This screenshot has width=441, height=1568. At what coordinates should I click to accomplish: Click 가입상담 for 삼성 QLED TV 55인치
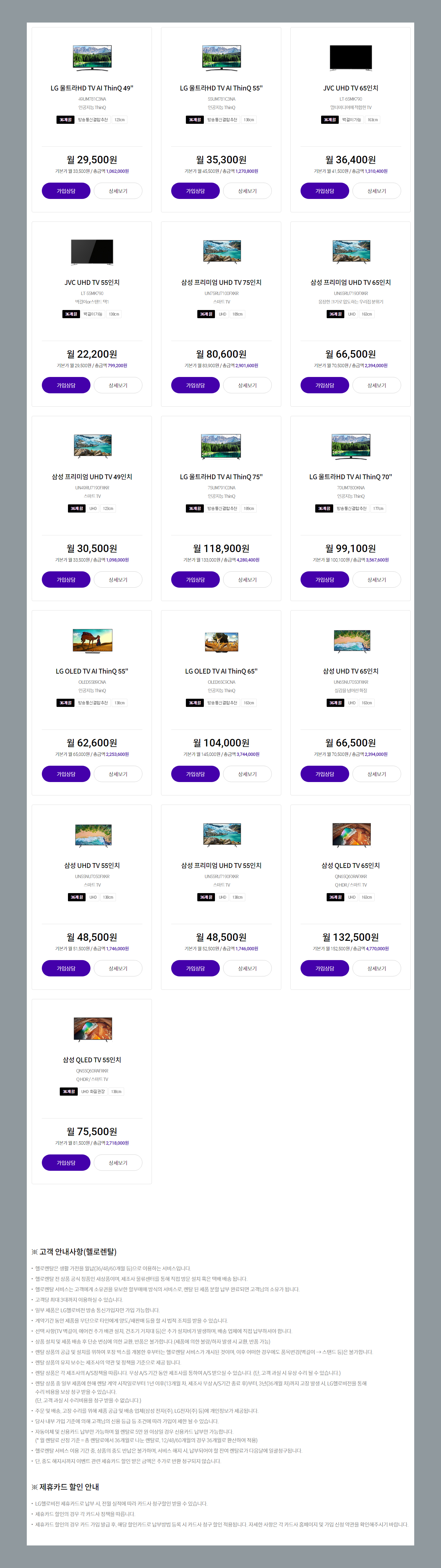pyautogui.click(x=66, y=1163)
